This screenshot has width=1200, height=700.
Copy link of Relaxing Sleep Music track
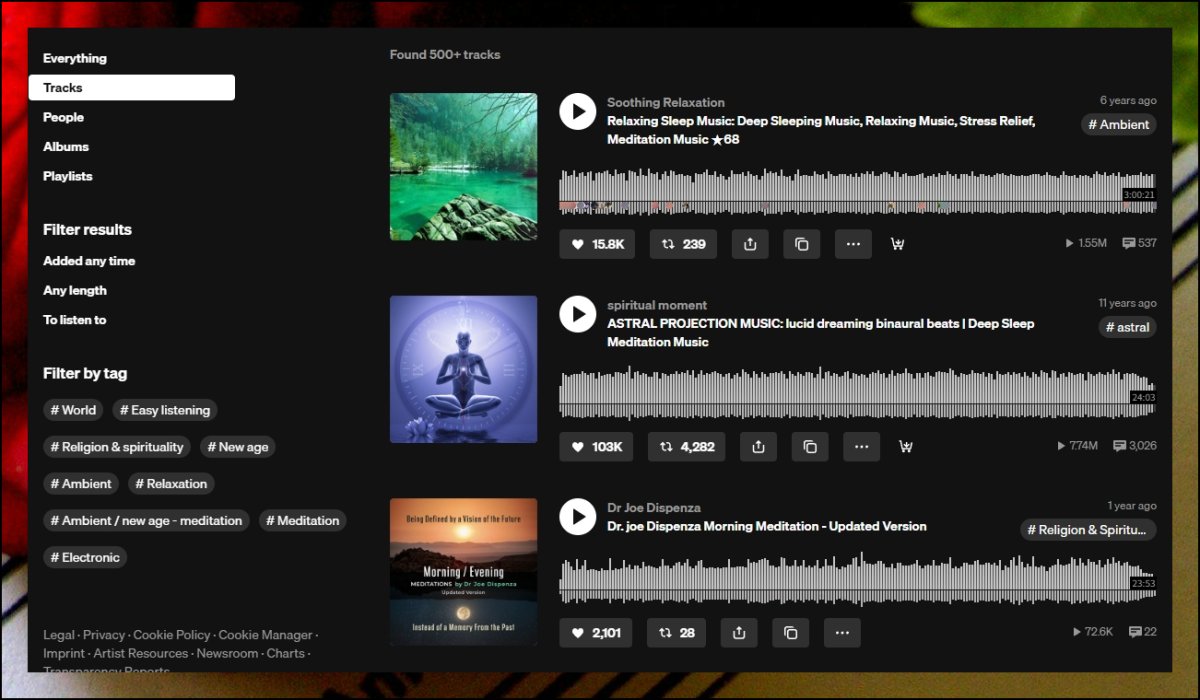tap(802, 244)
